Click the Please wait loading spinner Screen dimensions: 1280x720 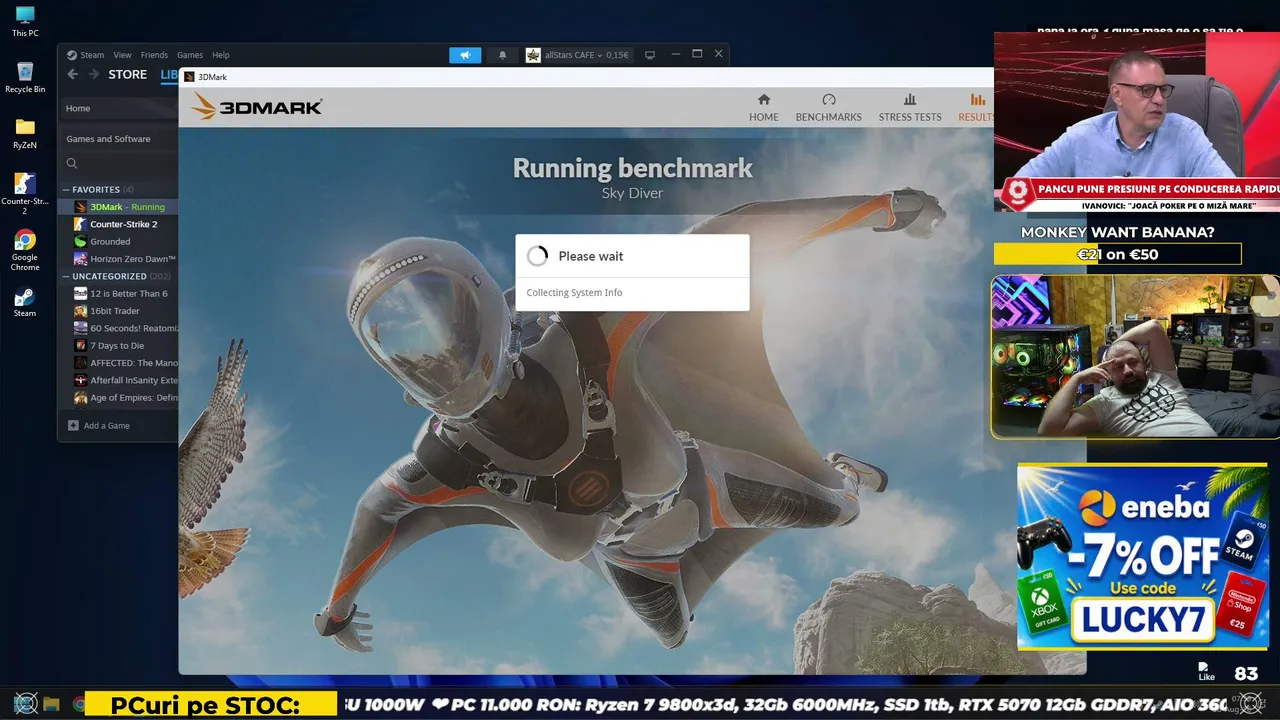[538, 256]
